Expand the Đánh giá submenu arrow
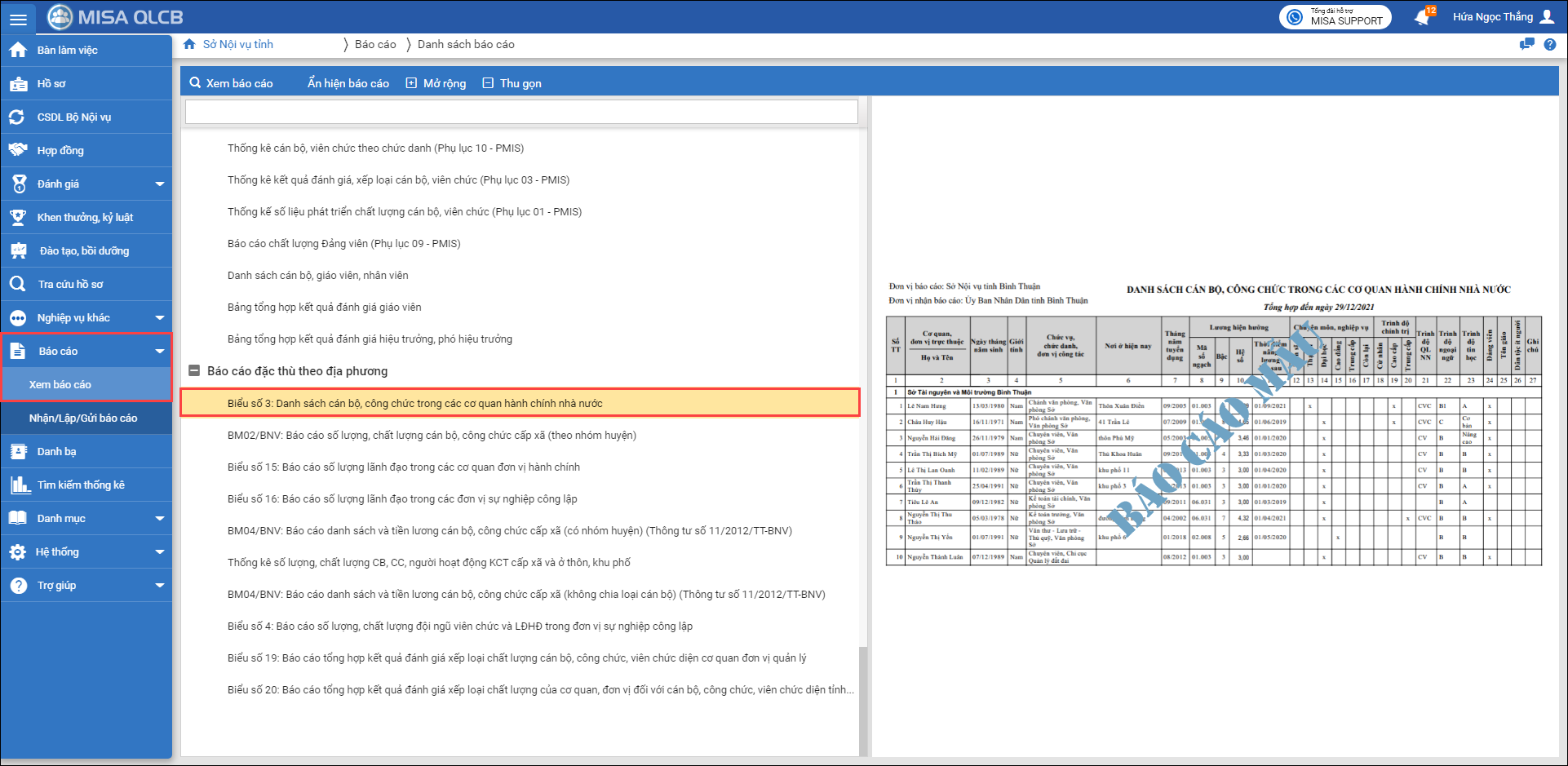This screenshot has height=766, width=1568. pyautogui.click(x=159, y=184)
